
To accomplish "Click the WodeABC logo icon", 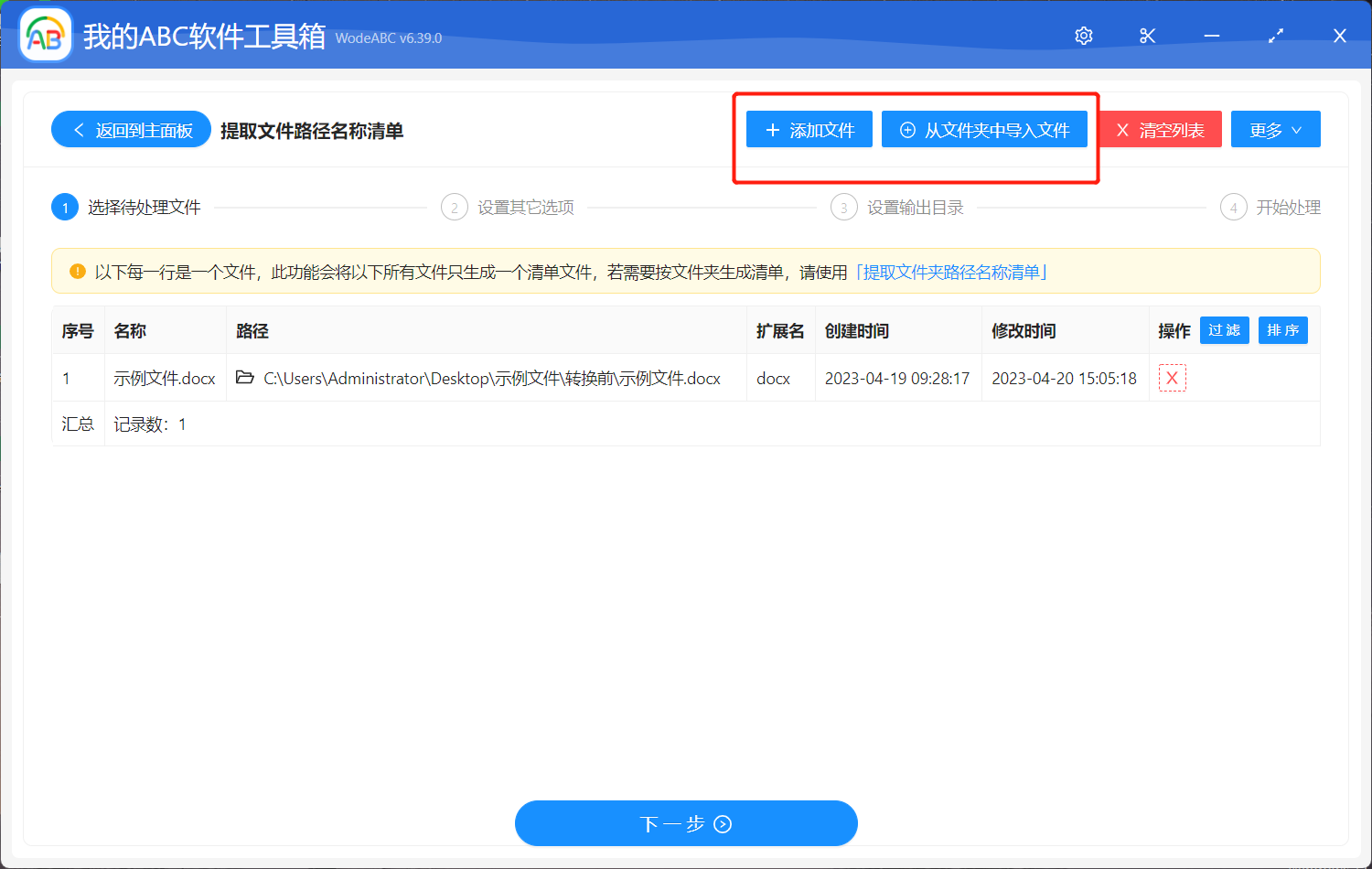I will coord(45,35).
